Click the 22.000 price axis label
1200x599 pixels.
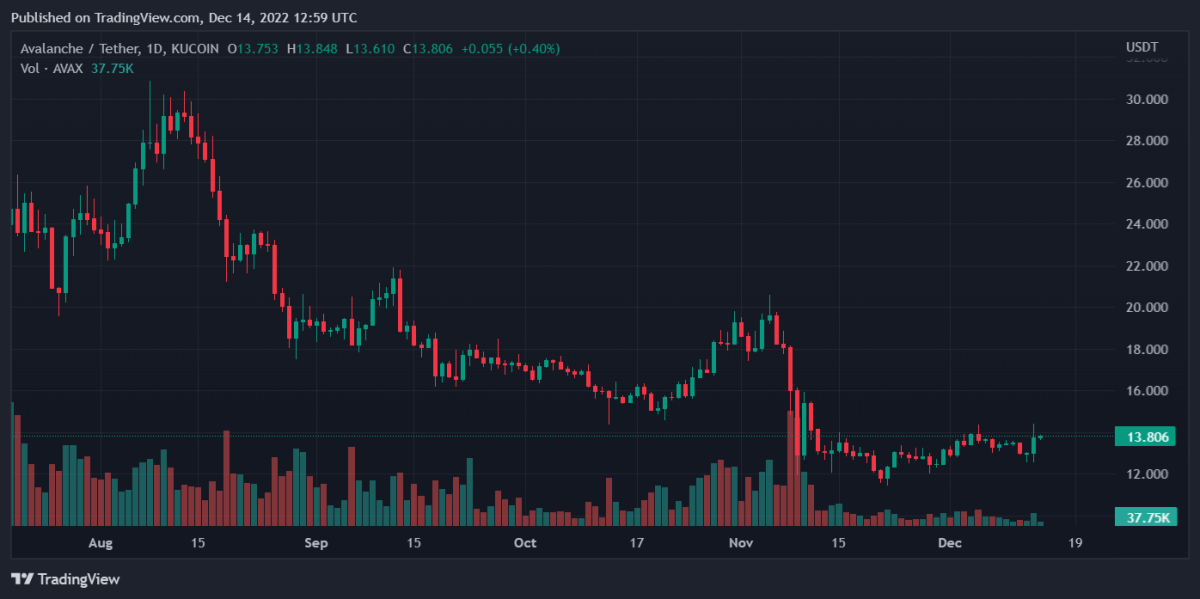(x=1147, y=267)
